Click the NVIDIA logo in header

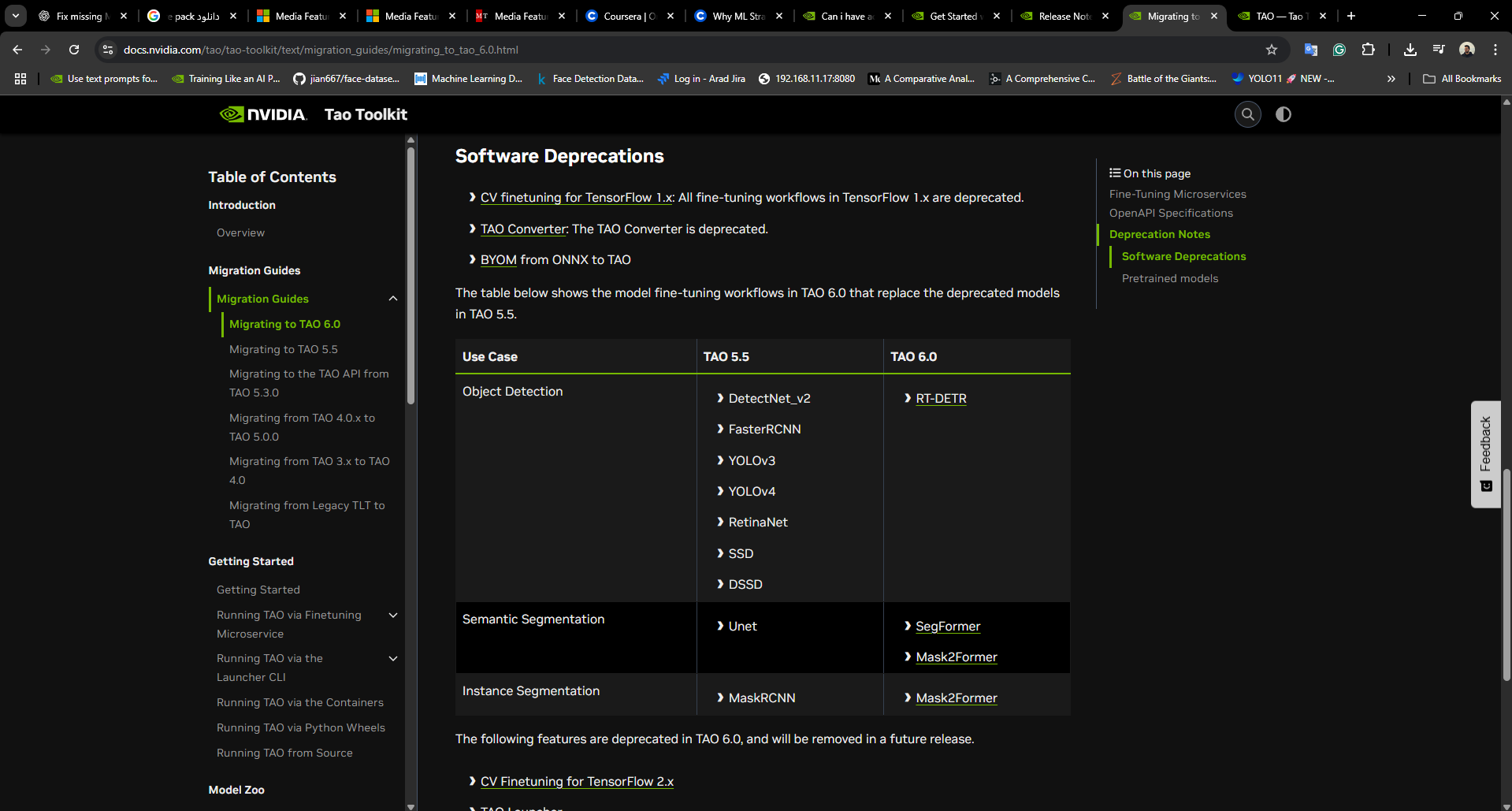pyautogui.click(x=263, y=114)
